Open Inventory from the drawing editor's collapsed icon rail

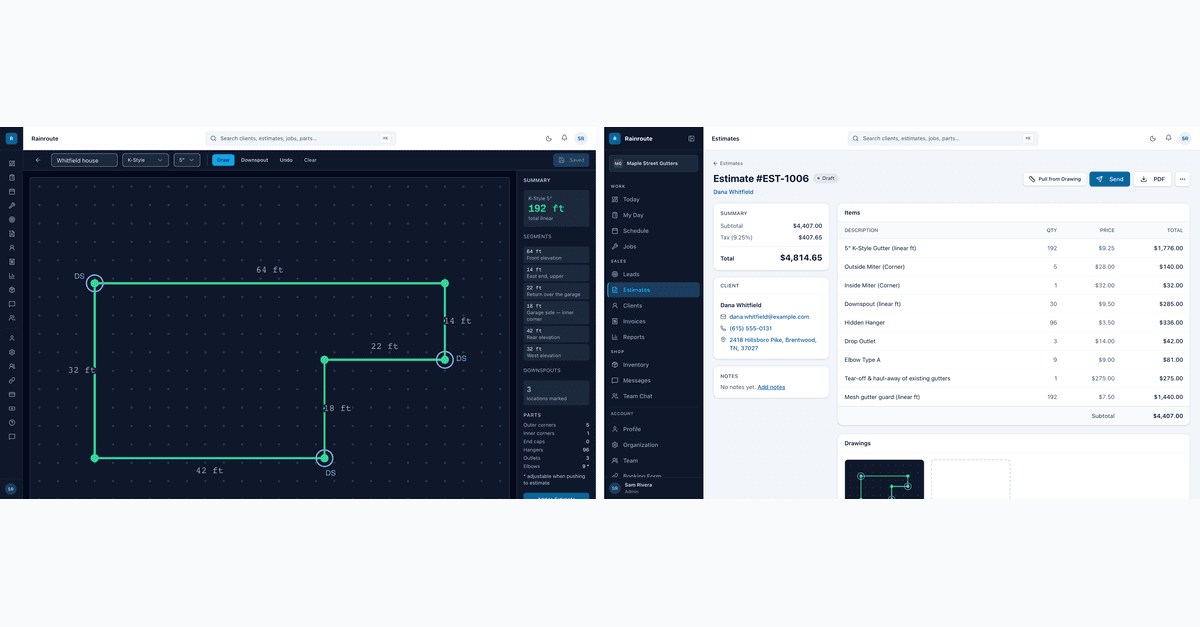click(x=12, y=289)
